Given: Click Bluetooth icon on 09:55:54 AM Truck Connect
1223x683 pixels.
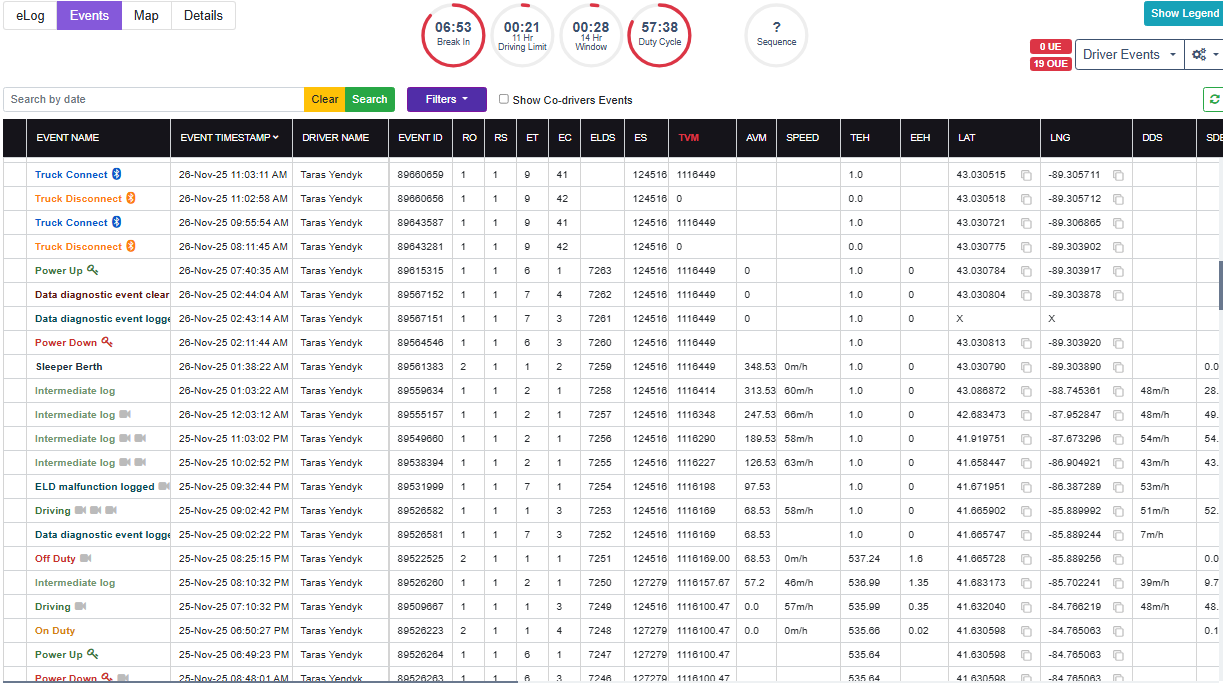Looking at the screenshot, I should tap(116, 222).
